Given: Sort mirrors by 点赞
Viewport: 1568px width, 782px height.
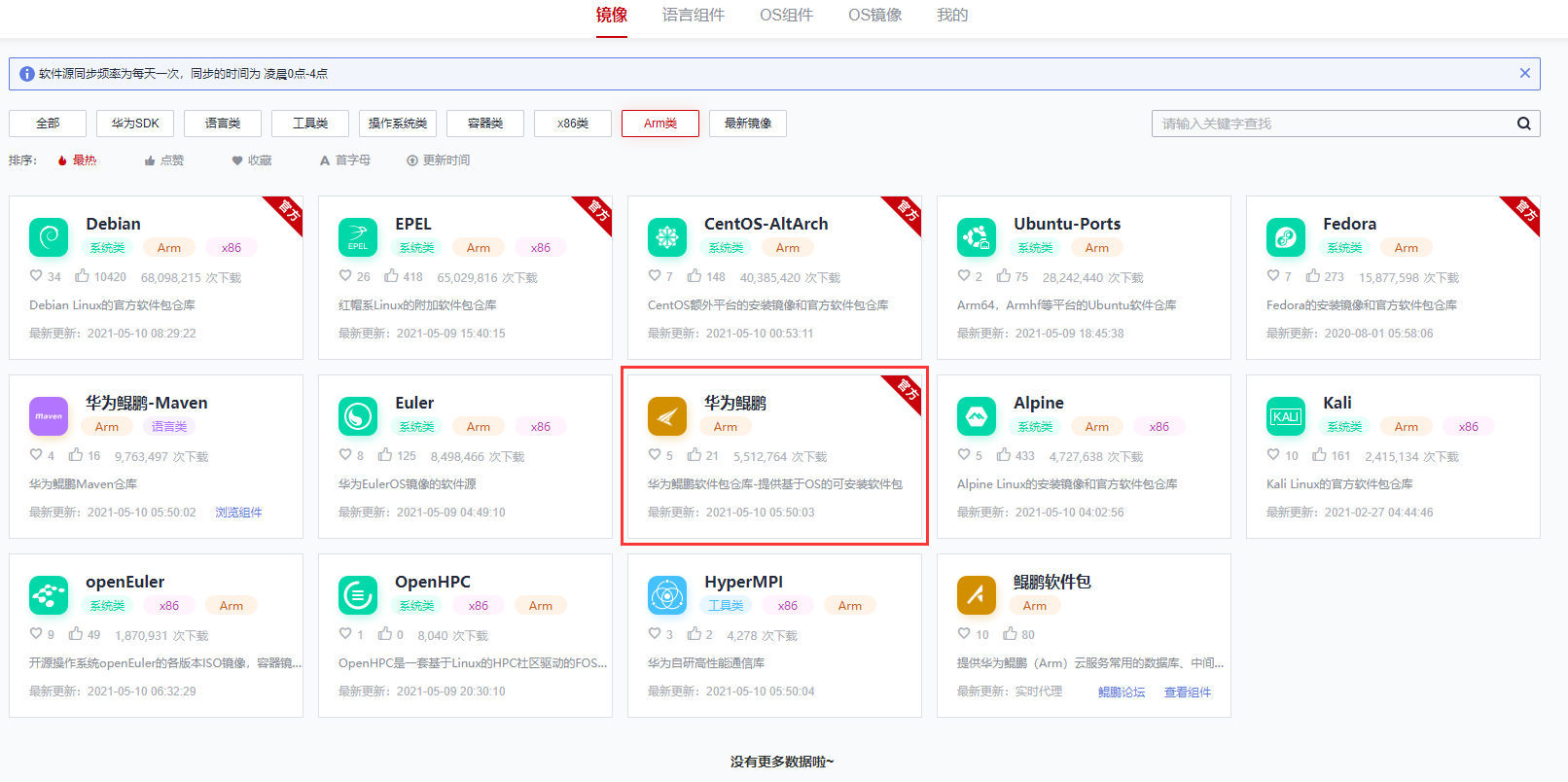Looking at the screenshot, I should coord(164,160).
